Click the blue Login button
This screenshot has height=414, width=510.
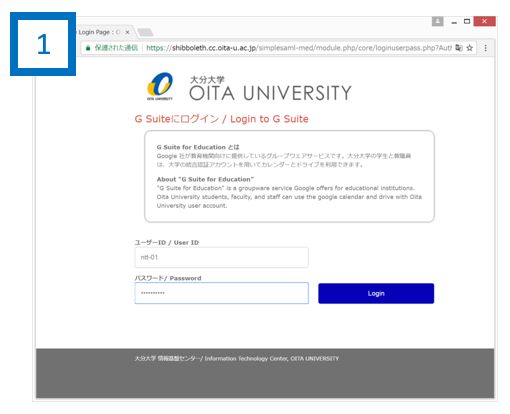(x=376, y=293)
